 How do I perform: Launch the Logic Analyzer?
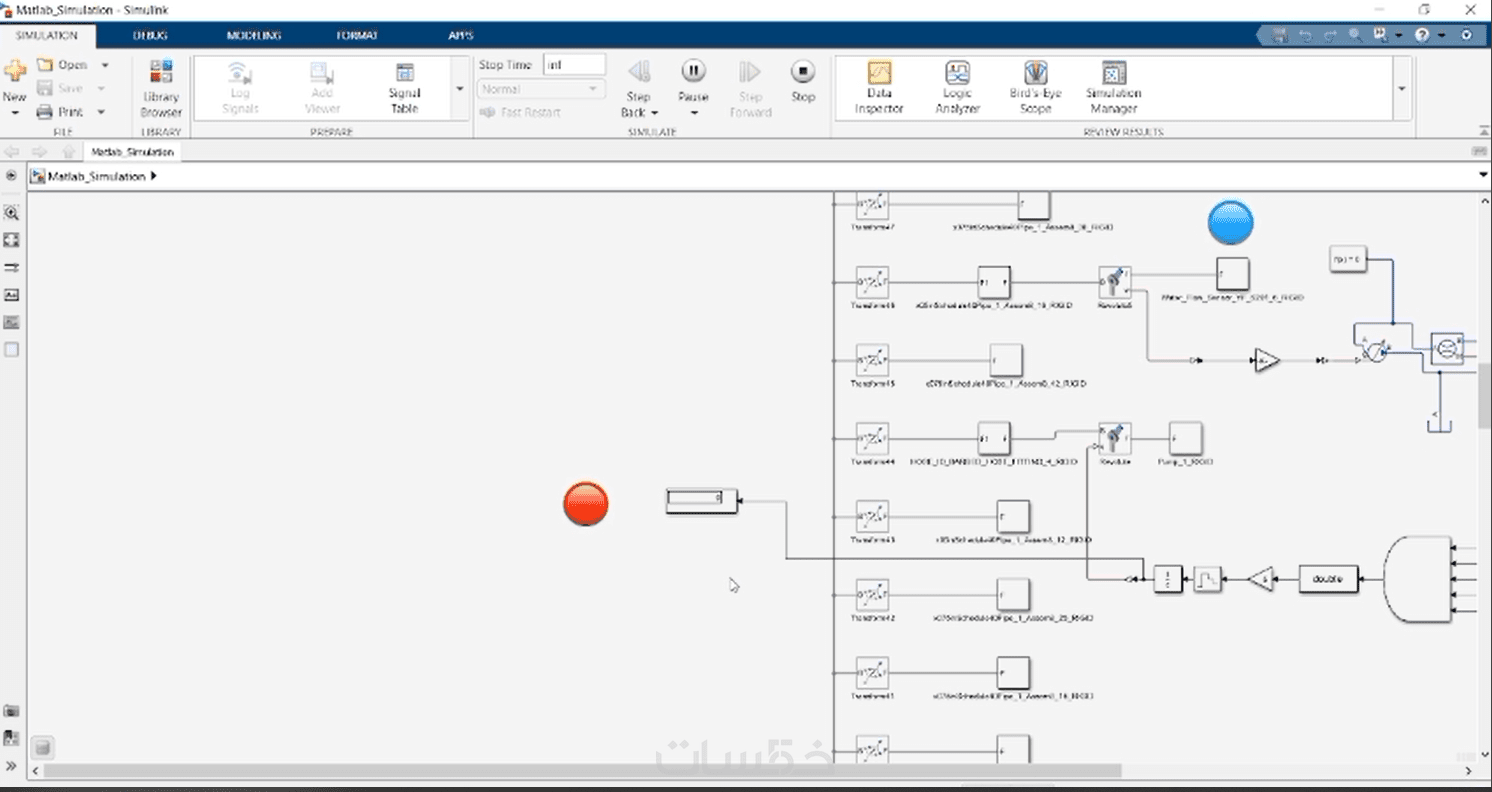(x=958, y=88)
